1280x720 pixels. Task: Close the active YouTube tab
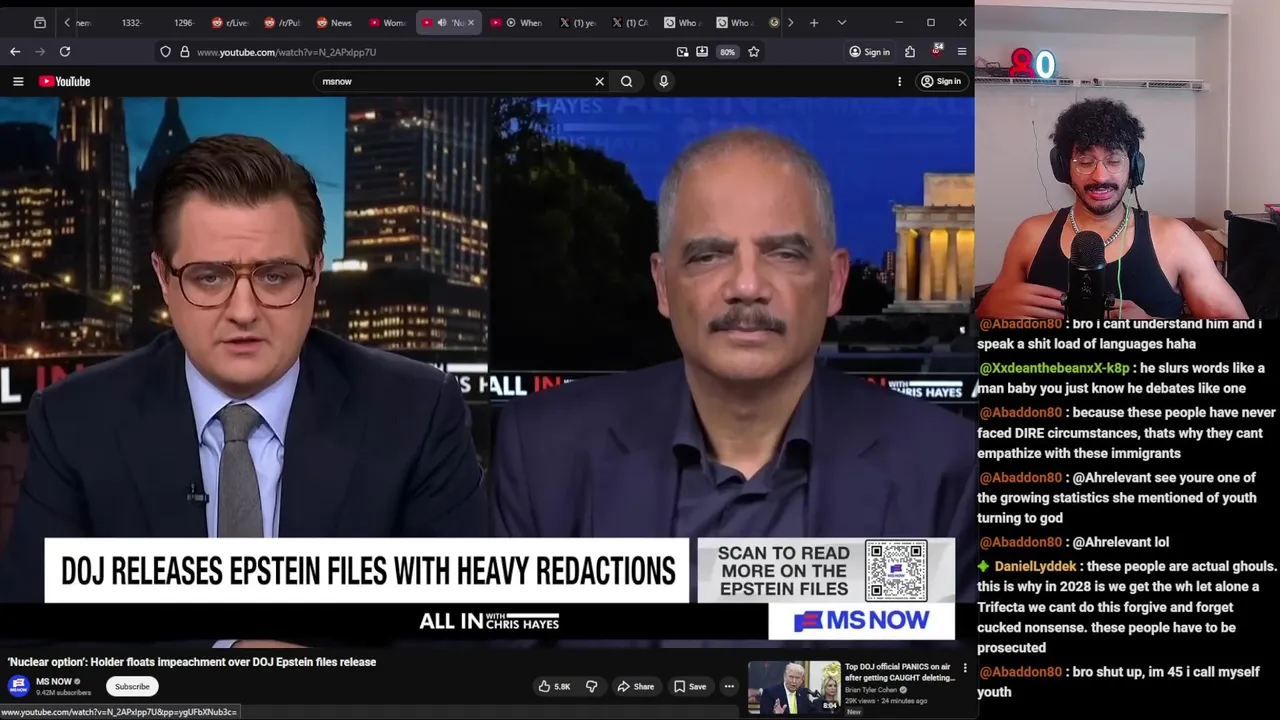pyautogui.click(x=470, y=22)
